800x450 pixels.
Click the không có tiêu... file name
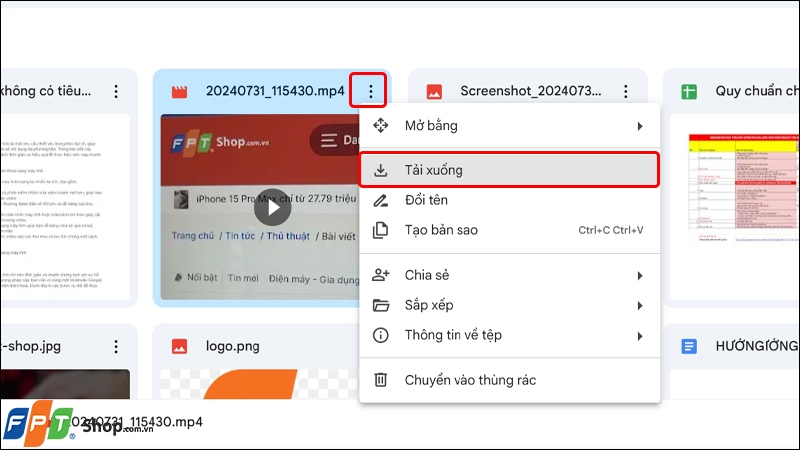coord(46,91)
